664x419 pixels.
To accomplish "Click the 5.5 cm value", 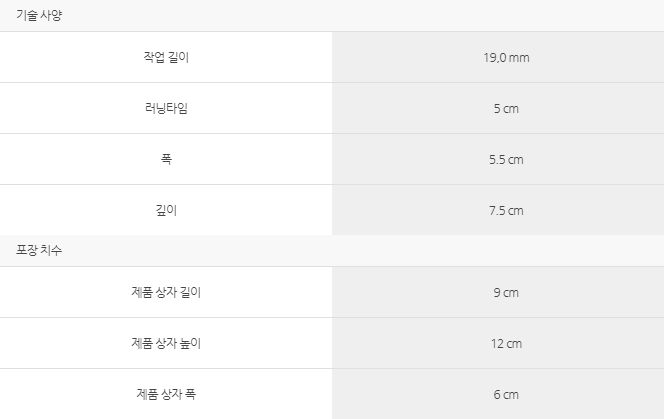I will click(x=506, y=160).
